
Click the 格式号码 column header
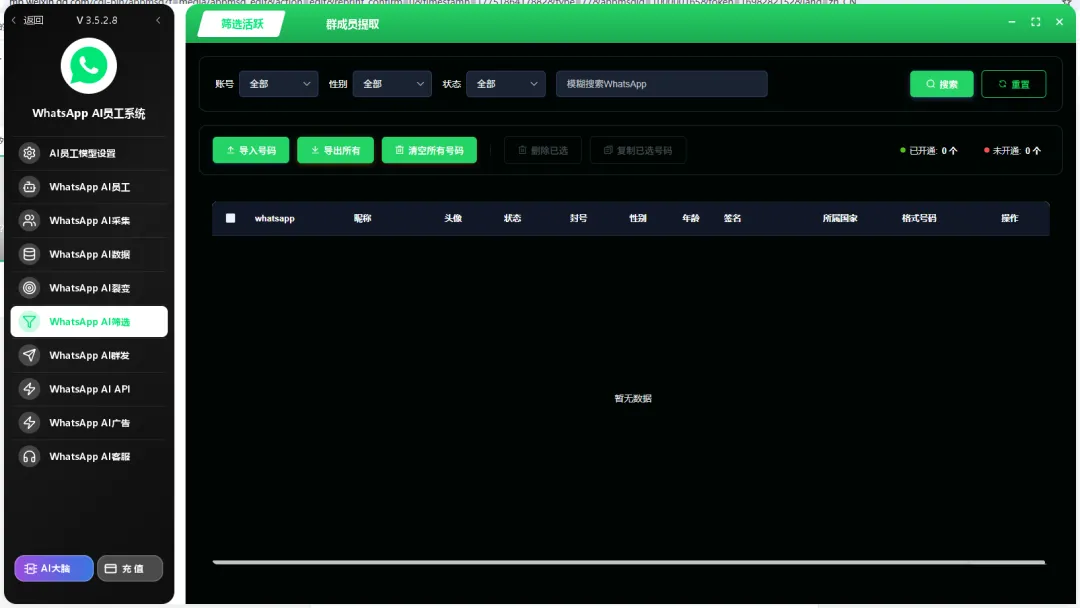click(919, 218)
